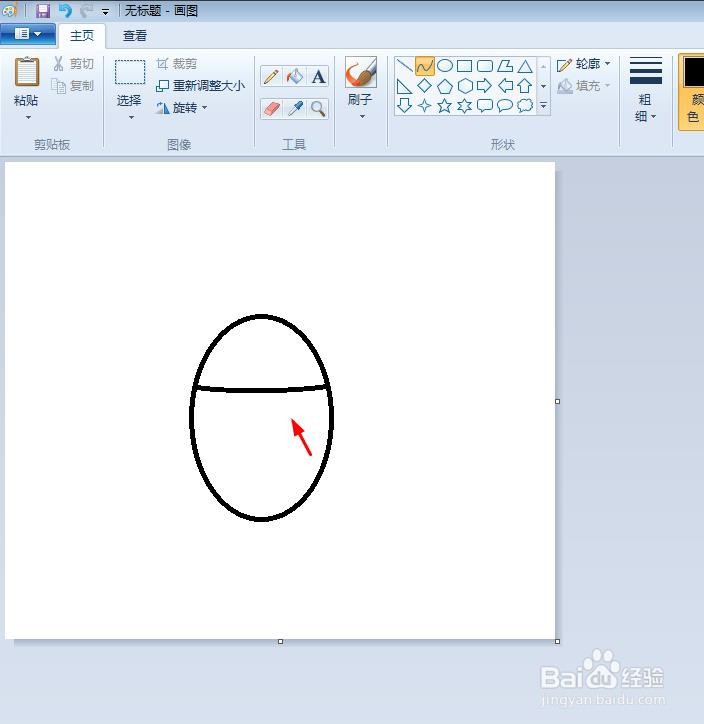Choose the Down arrow shape
Screen dimensions: 704x724
coord(404,105)
